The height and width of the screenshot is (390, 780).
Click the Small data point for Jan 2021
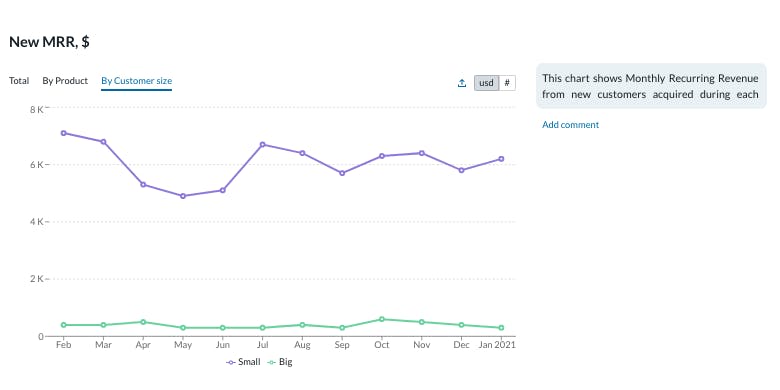click(x=501, y=159)
